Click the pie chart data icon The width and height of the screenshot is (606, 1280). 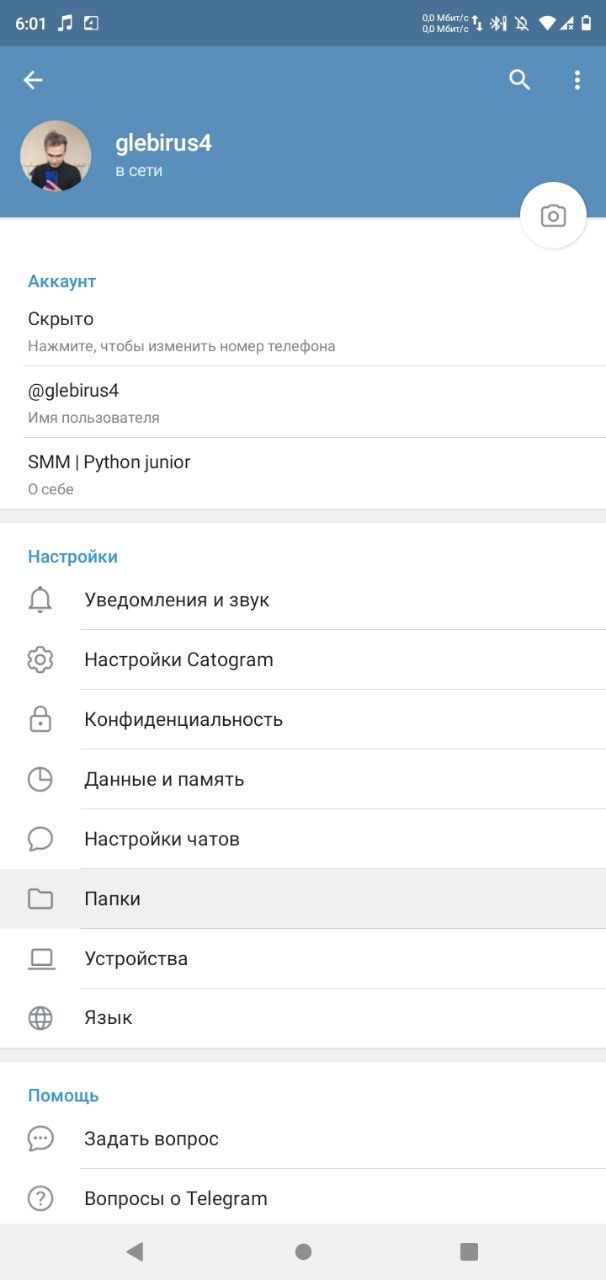click(x=40, y=779)
